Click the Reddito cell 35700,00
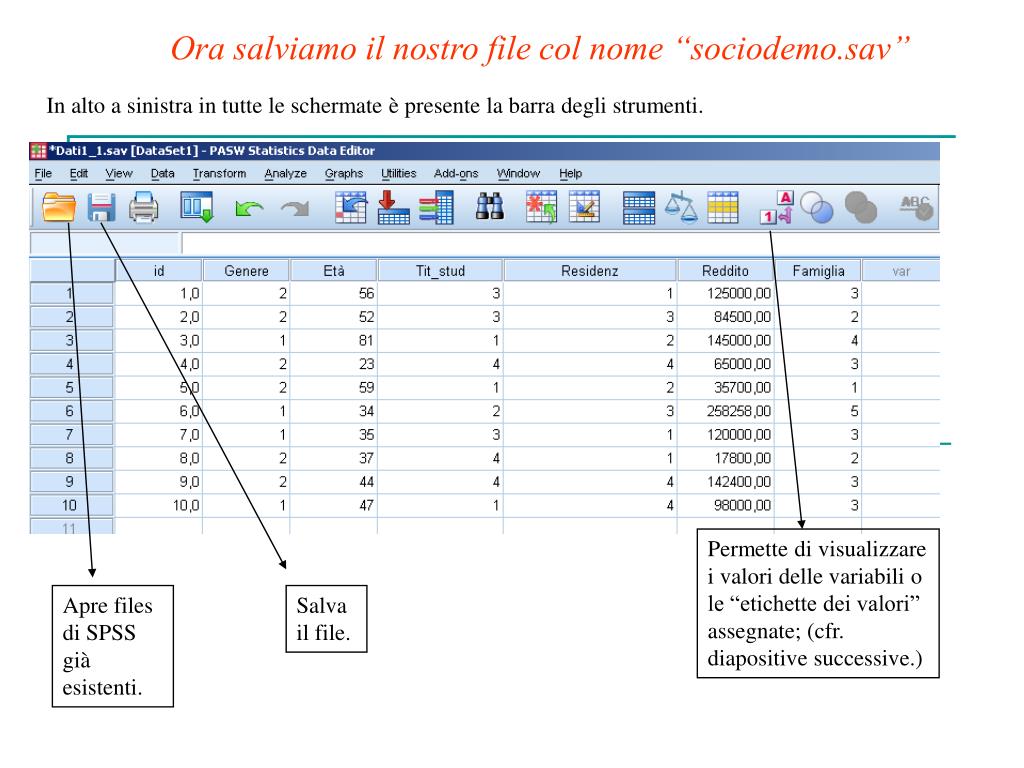This screenshot has height=768, width=1024. pyautogui.click(x=726, y=388)
